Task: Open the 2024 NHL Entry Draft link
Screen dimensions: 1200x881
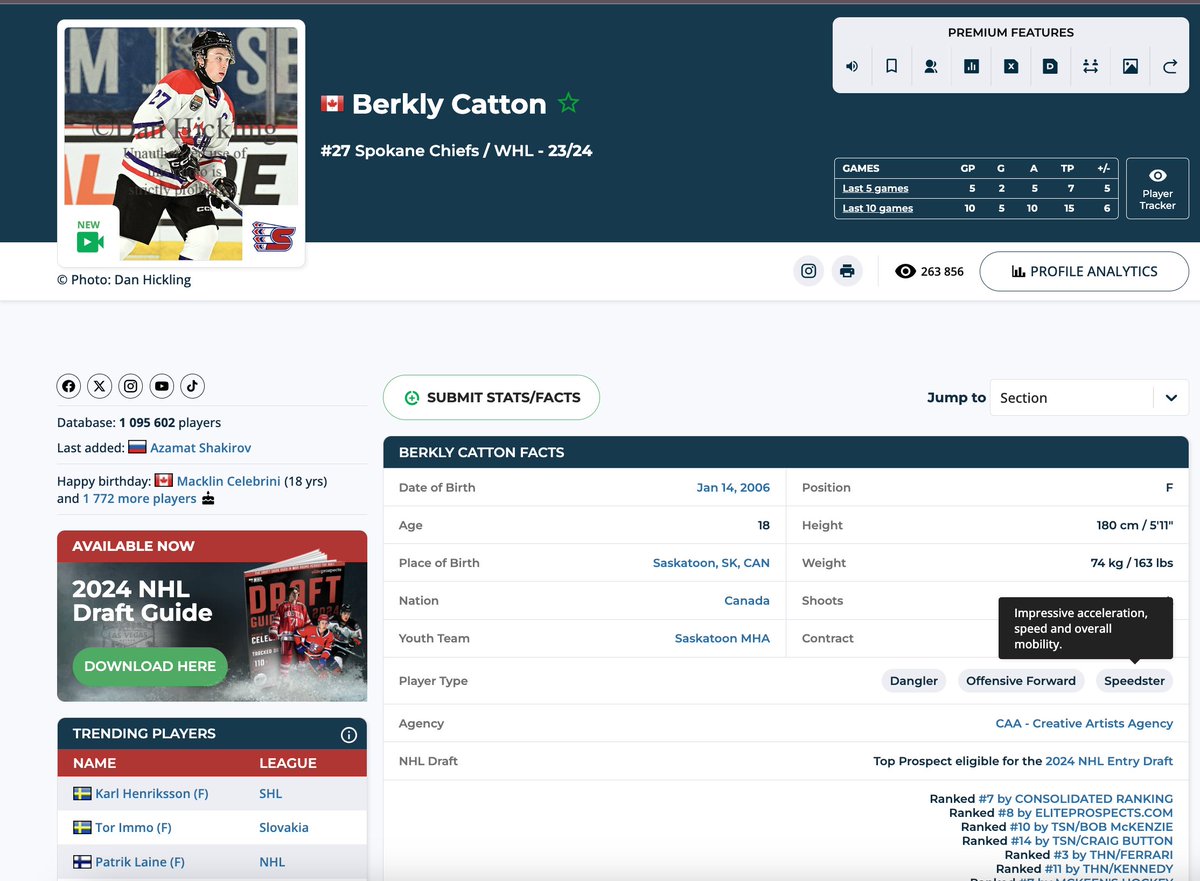Action: tap(1109, 760)
